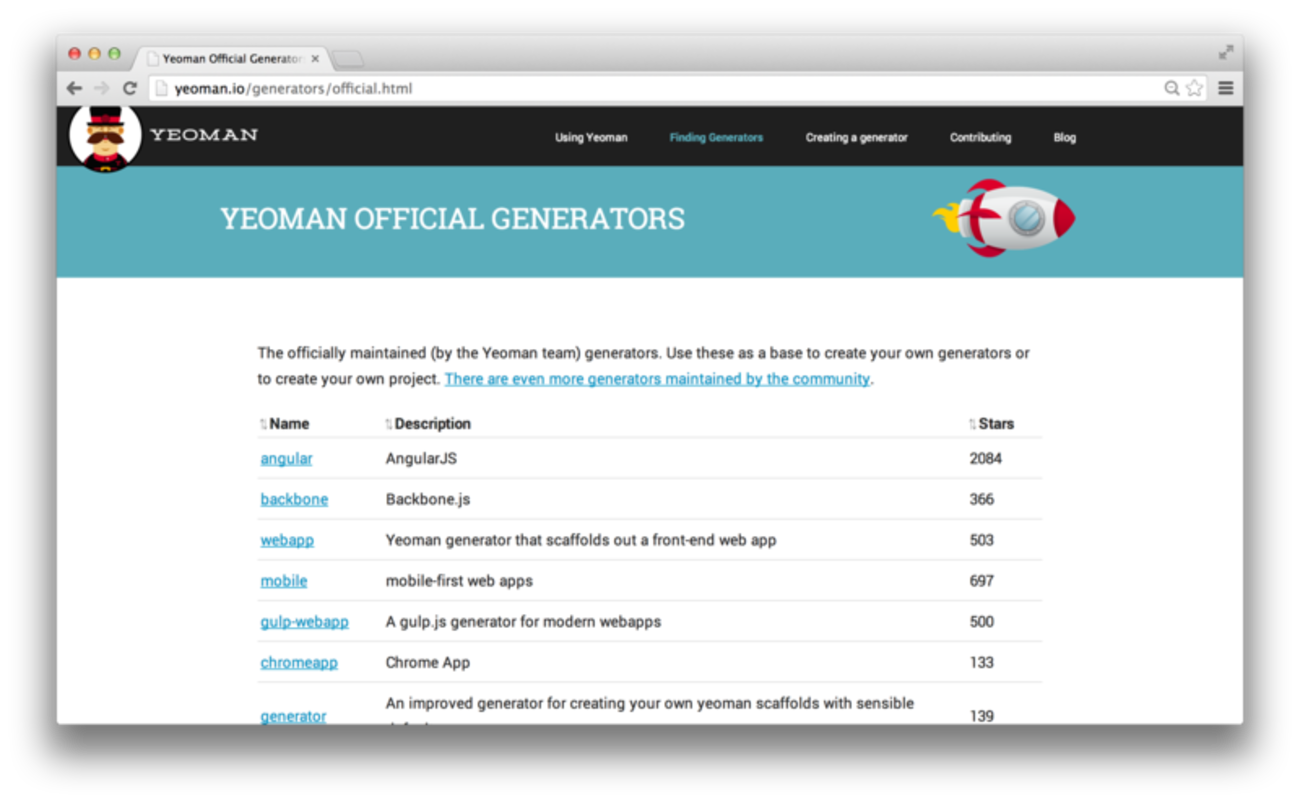Open a new browser tab
Viewport: 1300px width, 803px height.
click(x=347, y=59)
